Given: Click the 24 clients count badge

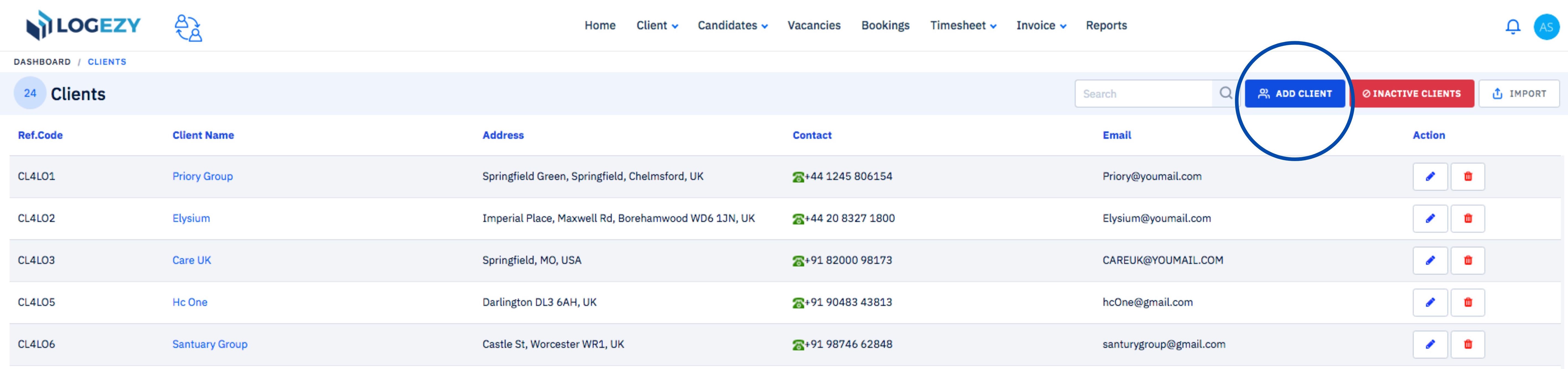Looking at the screenshot, I should click(30, 93).
